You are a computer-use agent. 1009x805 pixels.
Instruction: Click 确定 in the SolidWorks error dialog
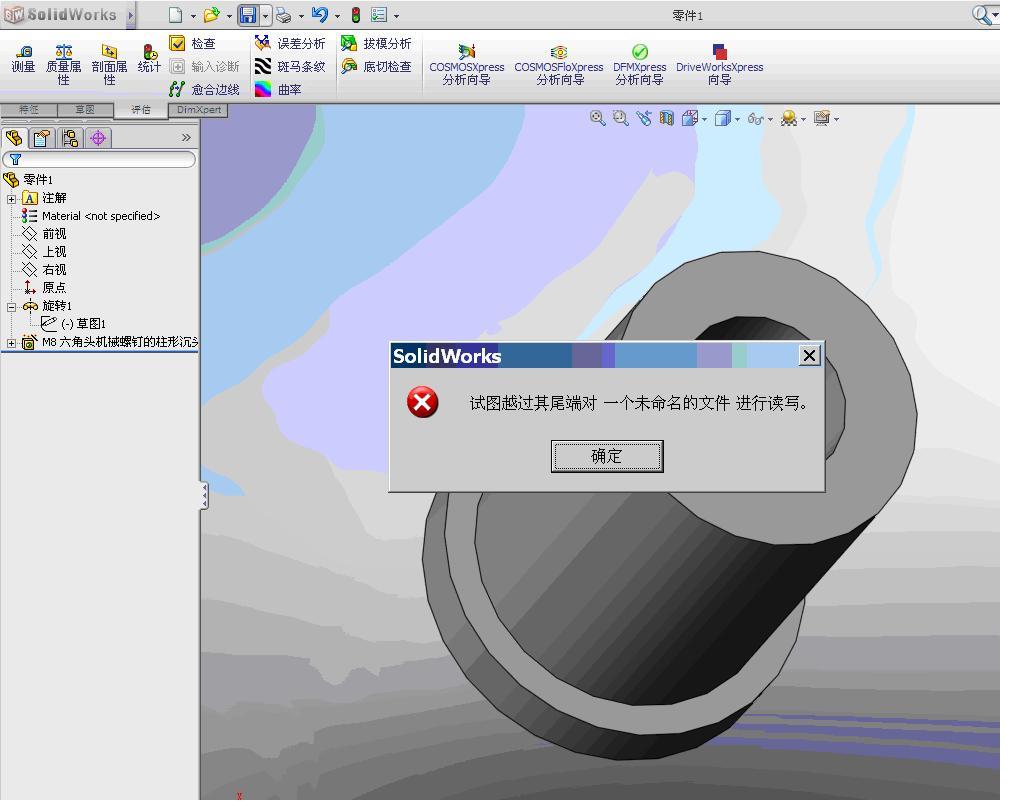(x=607, y=456)
